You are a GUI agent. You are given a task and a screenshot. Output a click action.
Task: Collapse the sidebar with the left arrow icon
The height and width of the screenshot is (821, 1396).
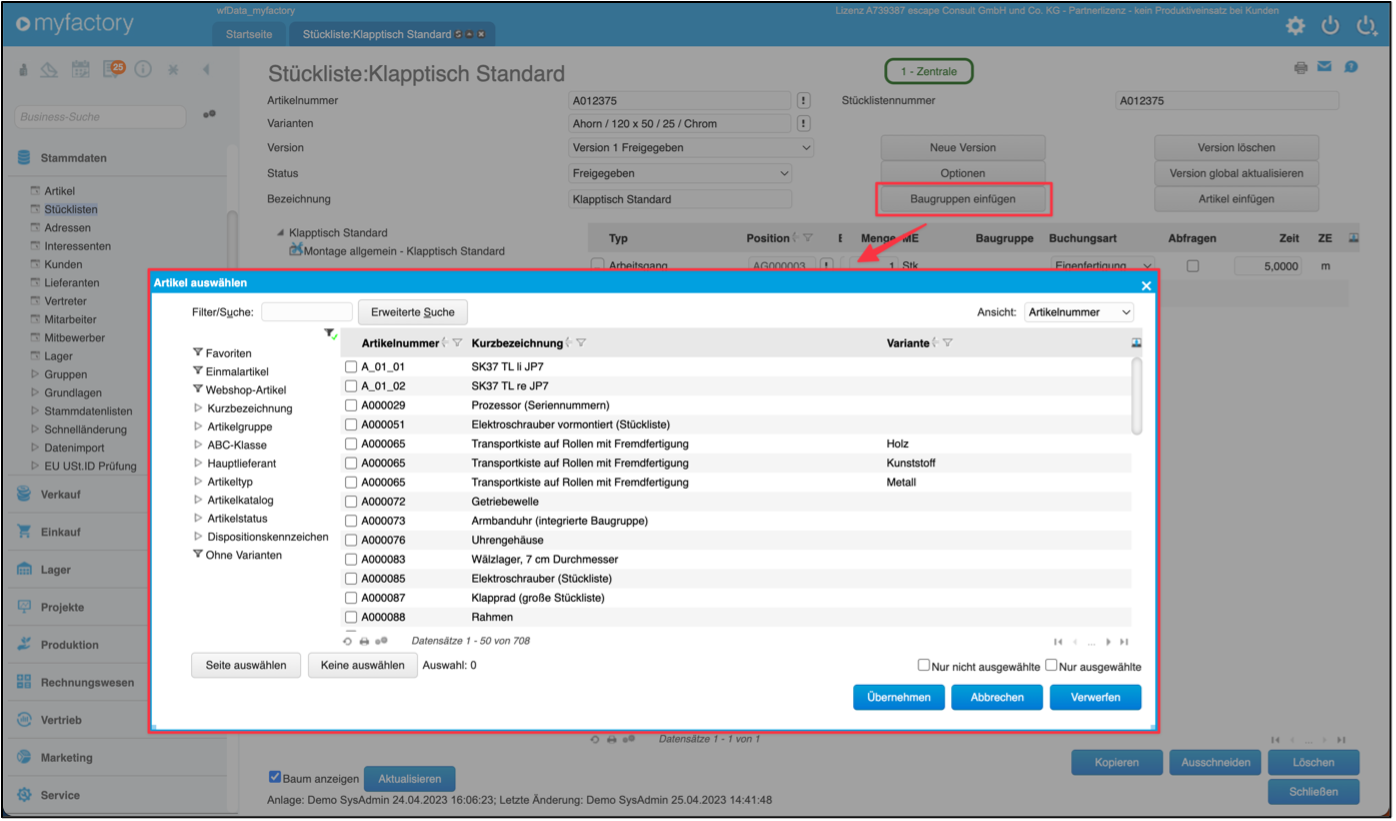[x=206, y=70]
